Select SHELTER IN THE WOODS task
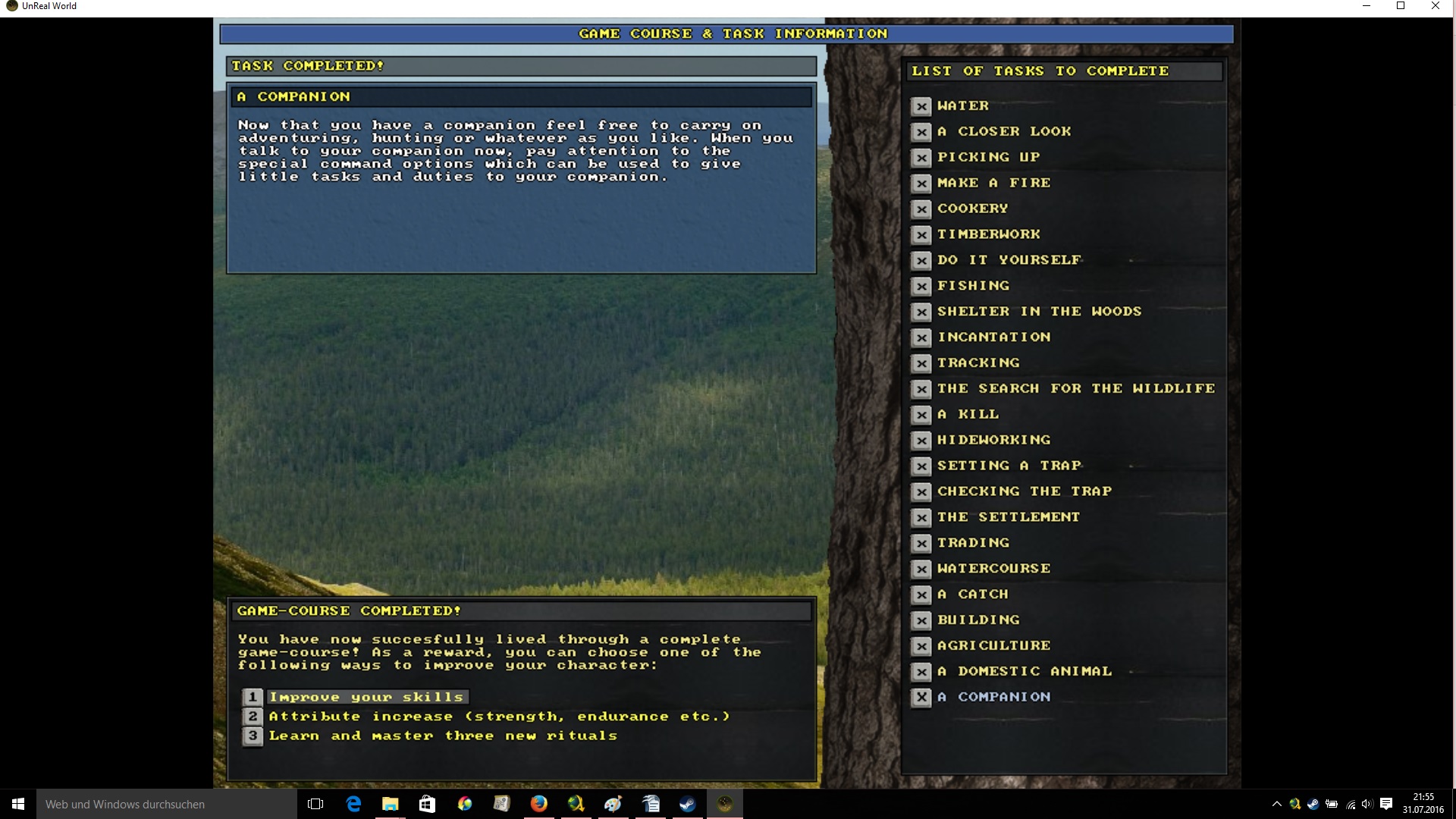Viewport: 1456px width, 819px height. click(x=1040, y=312)
